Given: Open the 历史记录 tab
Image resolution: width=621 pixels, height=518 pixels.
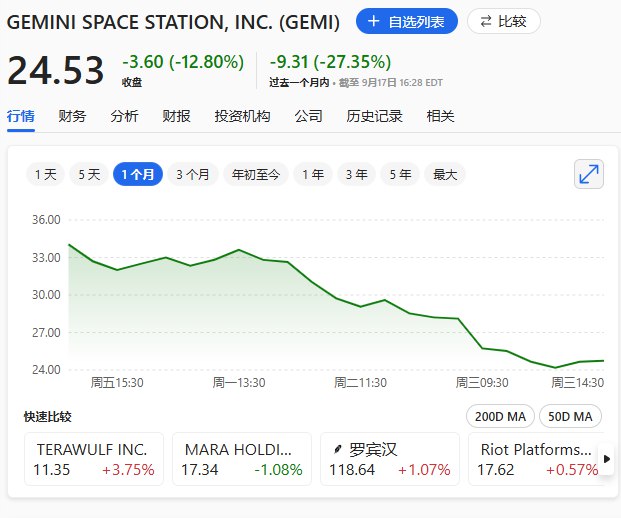Looking at the screenshot, I should pyautogui.click(x=374, y=116).
